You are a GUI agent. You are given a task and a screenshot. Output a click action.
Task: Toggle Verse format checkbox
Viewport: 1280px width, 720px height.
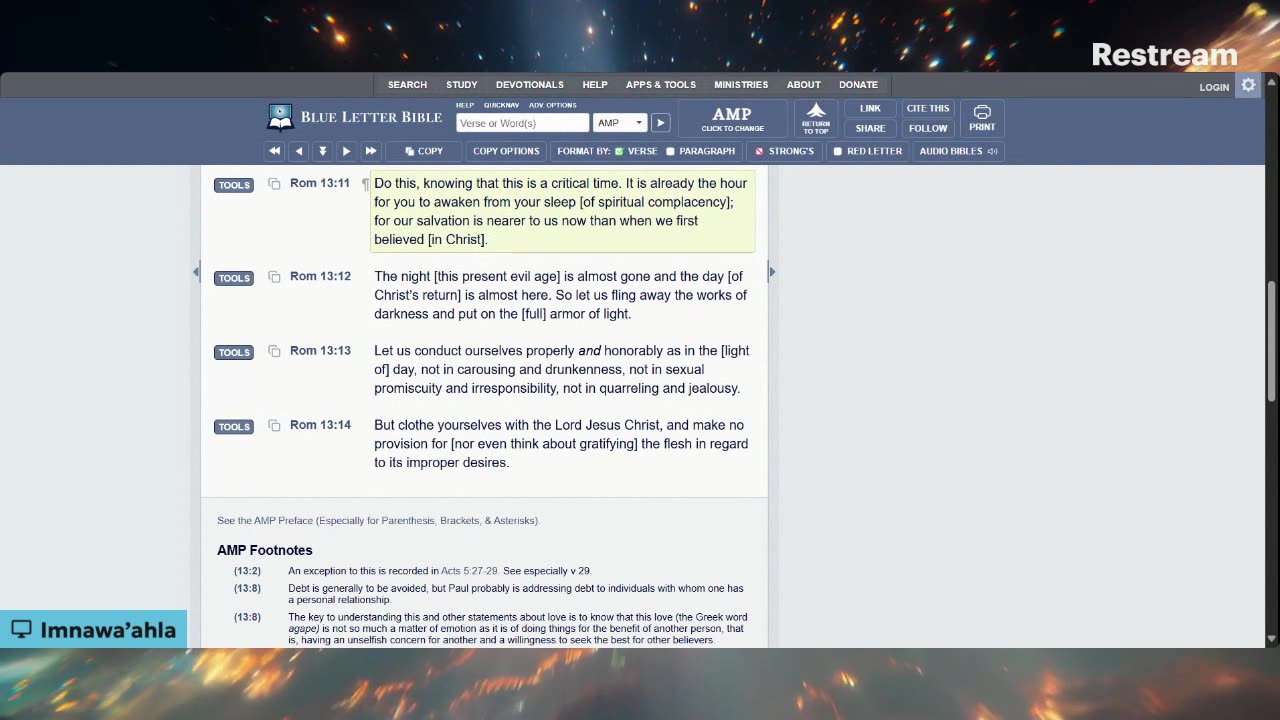tap(619, 151)
